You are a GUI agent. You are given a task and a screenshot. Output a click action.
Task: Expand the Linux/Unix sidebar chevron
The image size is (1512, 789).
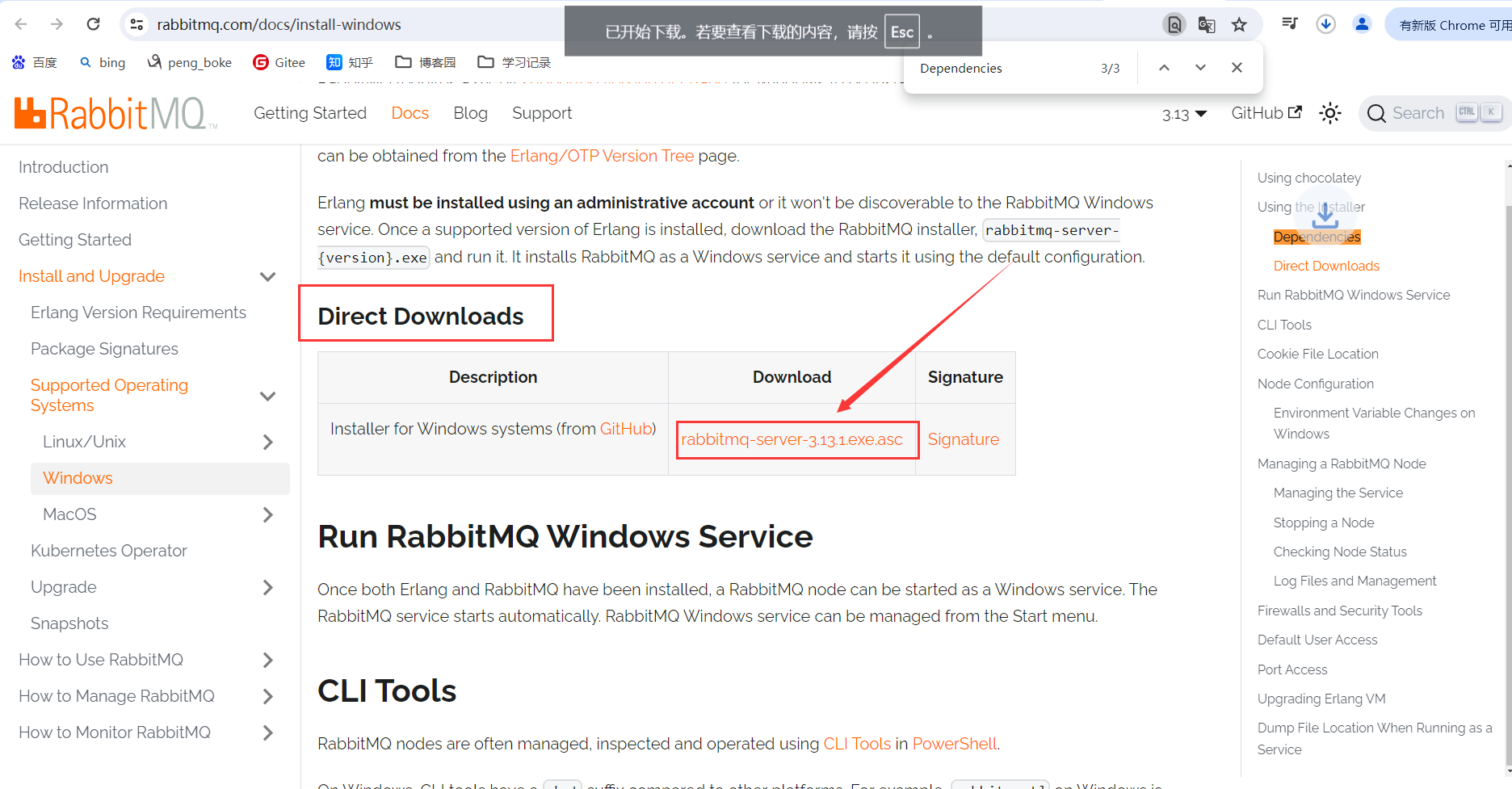coord(268,442)
